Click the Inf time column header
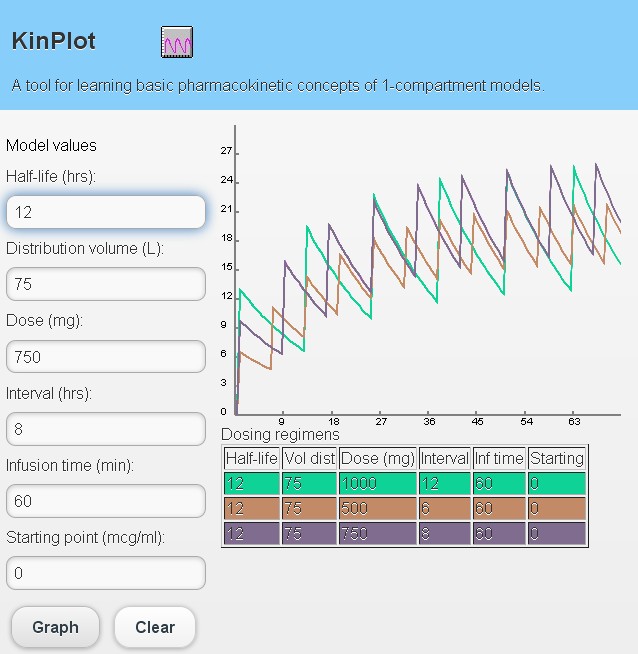Image resolution: width=638 pixels, height=654 pixels. [x=499, y=459]
